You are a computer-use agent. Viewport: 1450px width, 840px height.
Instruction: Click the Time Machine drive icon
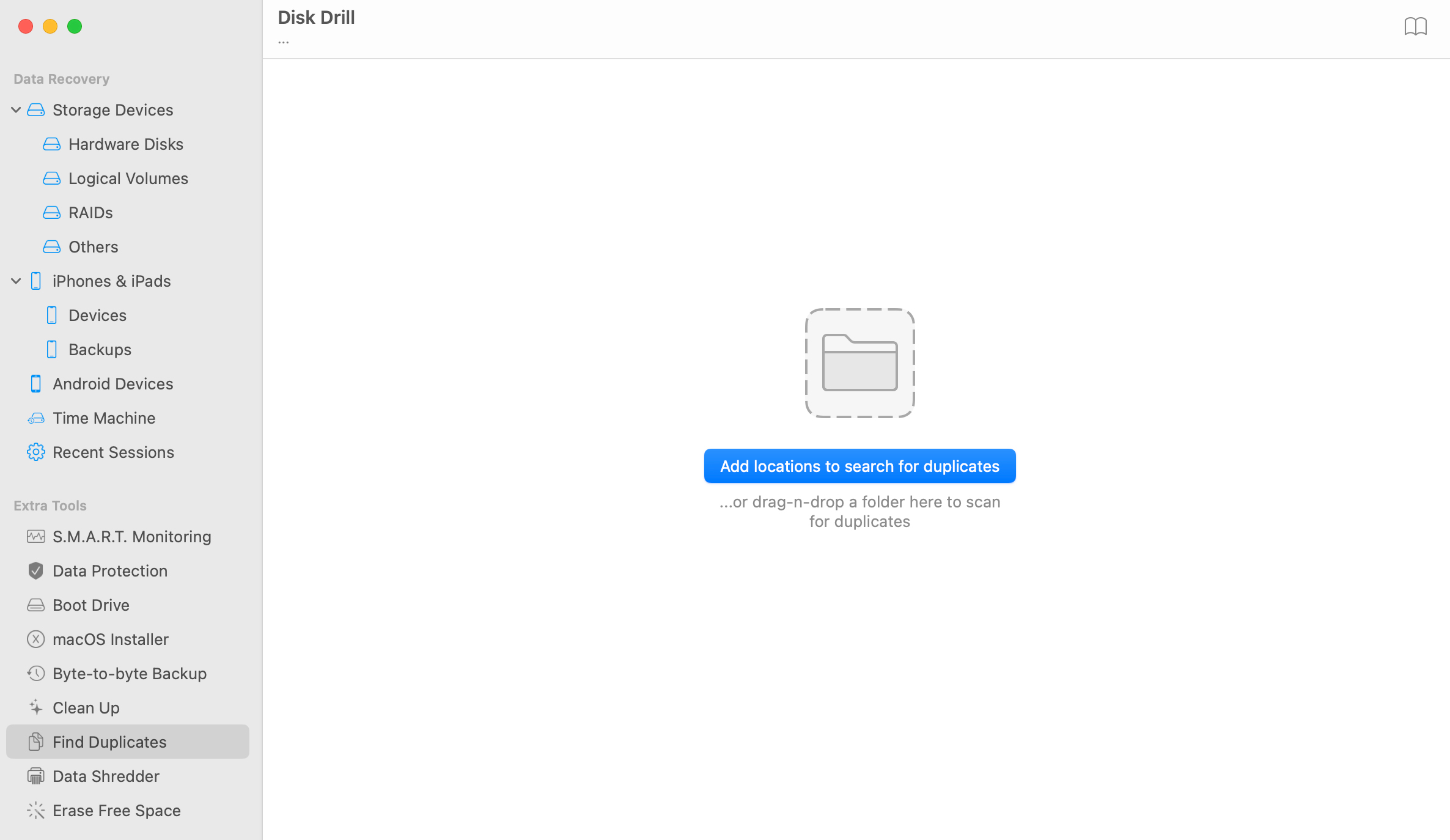35,418
